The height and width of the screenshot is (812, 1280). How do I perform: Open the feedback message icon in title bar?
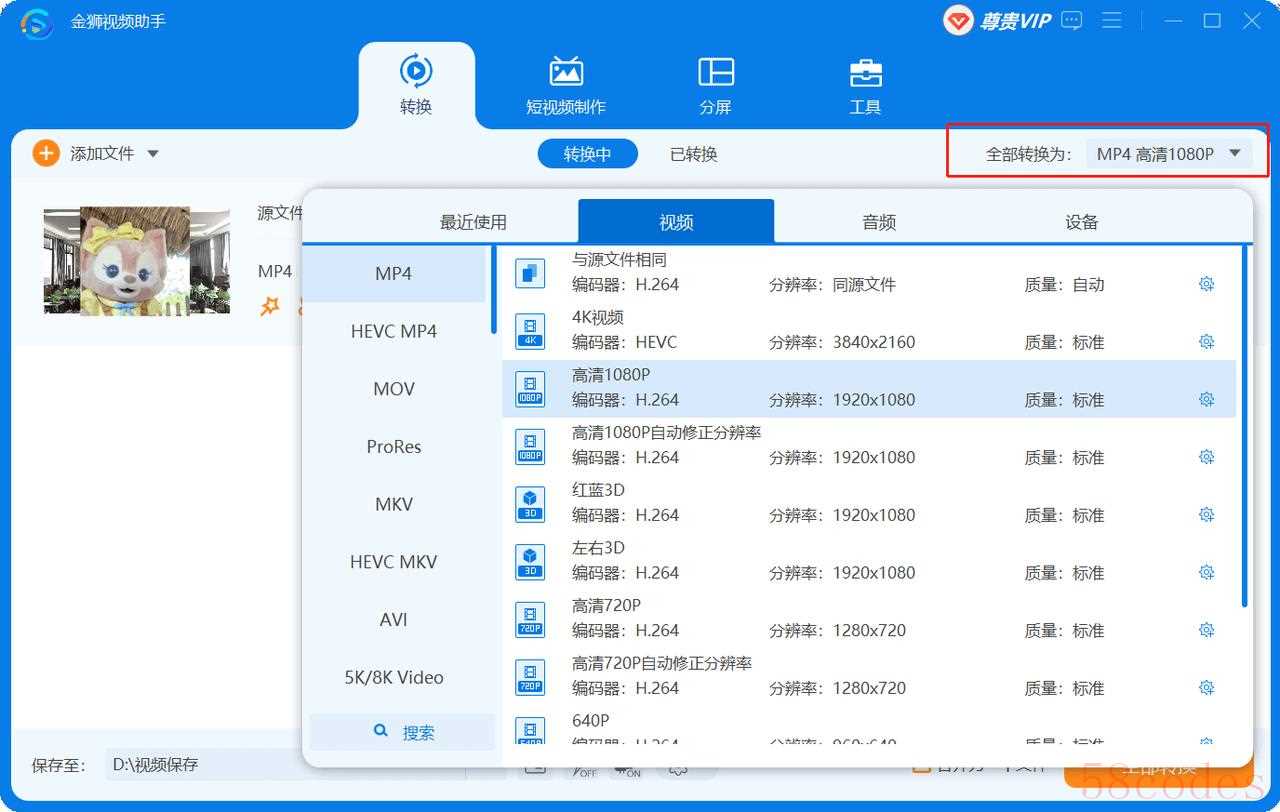(x=1072, y=20)
